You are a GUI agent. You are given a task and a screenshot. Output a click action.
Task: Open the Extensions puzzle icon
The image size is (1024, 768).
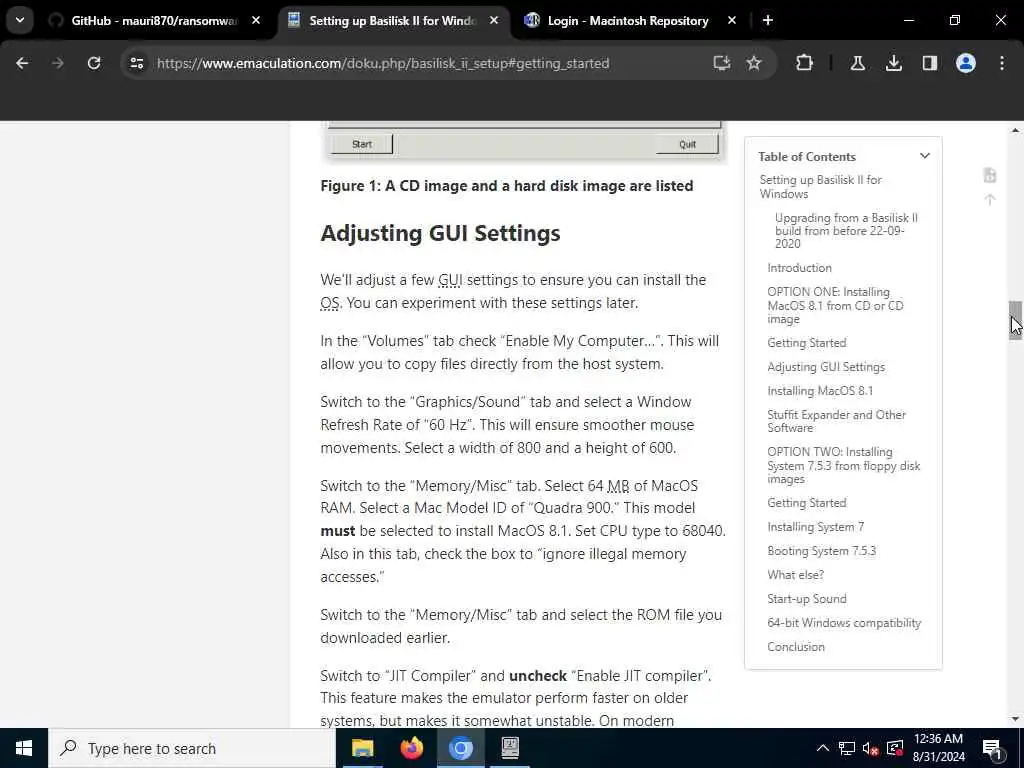tap(805, 63)
